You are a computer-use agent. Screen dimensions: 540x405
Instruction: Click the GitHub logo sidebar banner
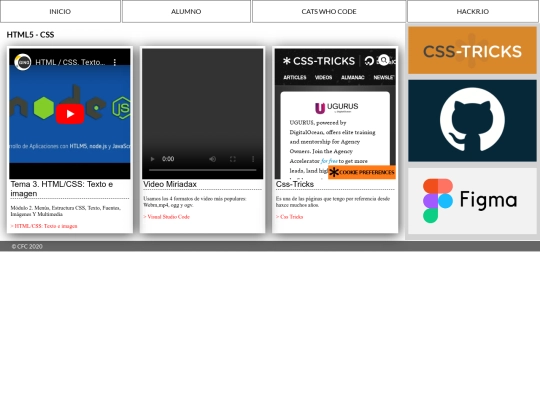(472, 121)
